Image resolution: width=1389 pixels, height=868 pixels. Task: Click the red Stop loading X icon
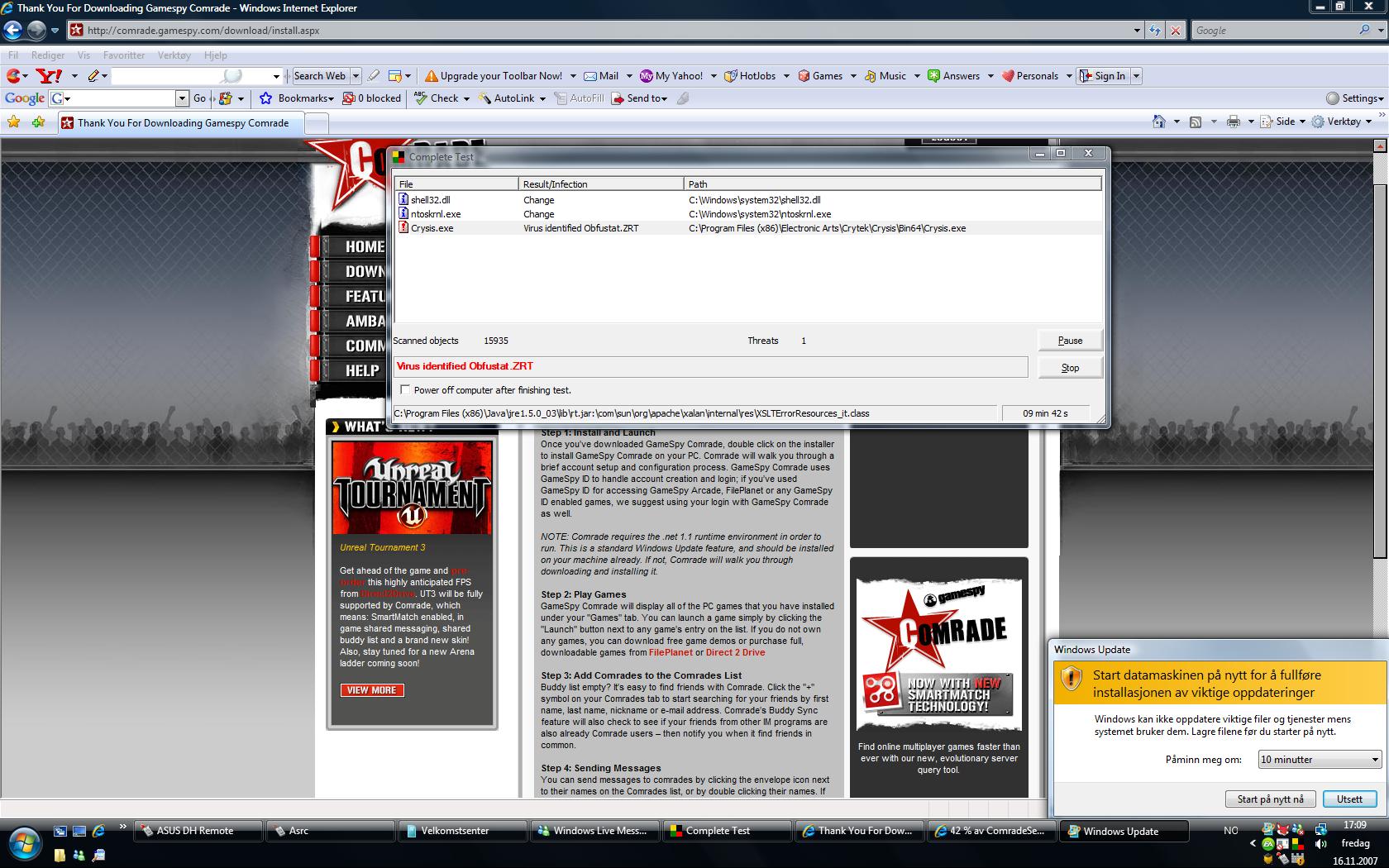1175,31
